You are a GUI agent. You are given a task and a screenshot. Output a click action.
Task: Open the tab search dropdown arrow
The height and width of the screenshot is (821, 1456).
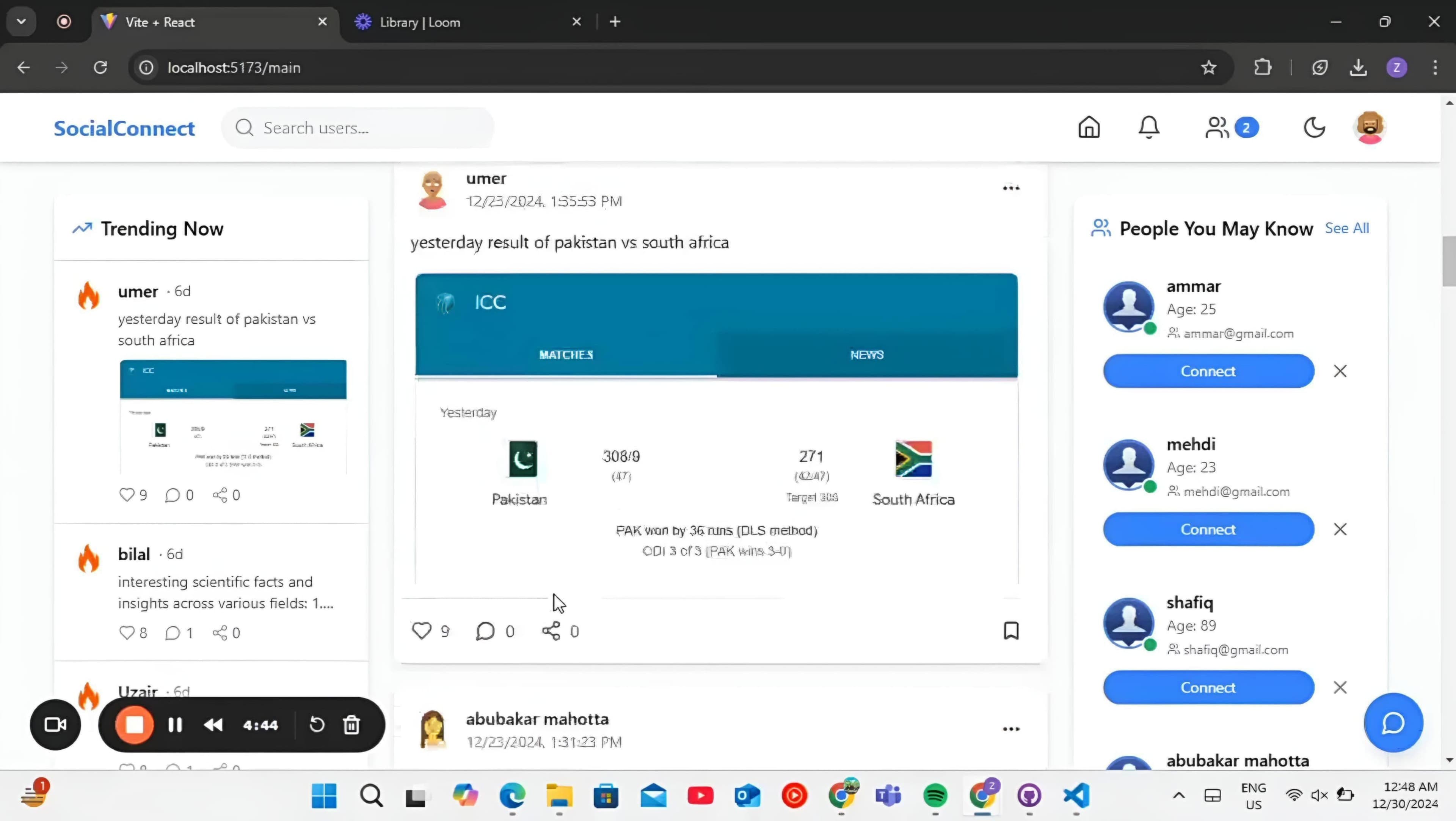click(x=22, y=22)
